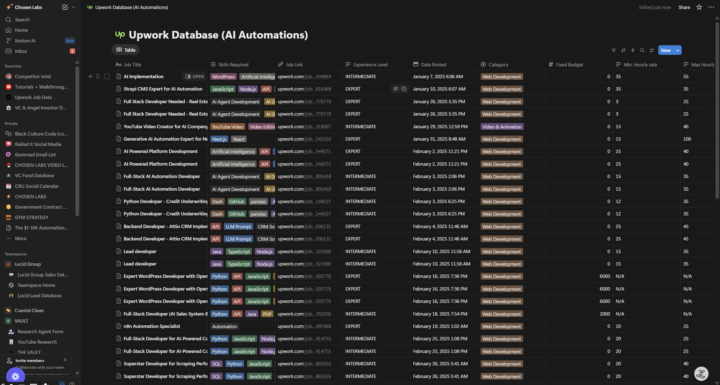Go to Home in sidebar
720x385 pixels.
click(21, 30)
